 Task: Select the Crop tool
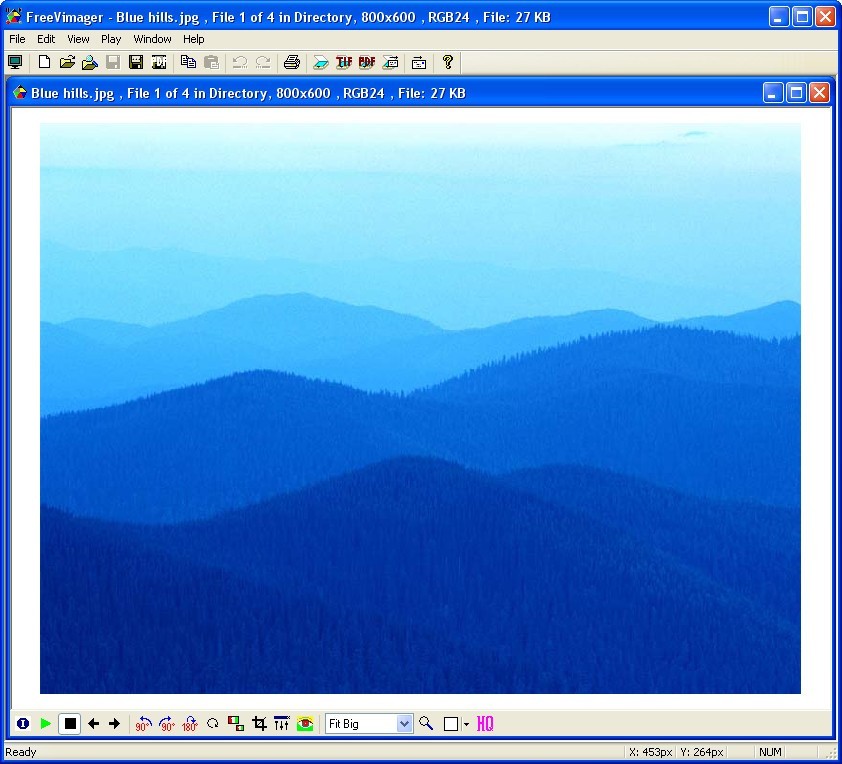pos(257,723)
